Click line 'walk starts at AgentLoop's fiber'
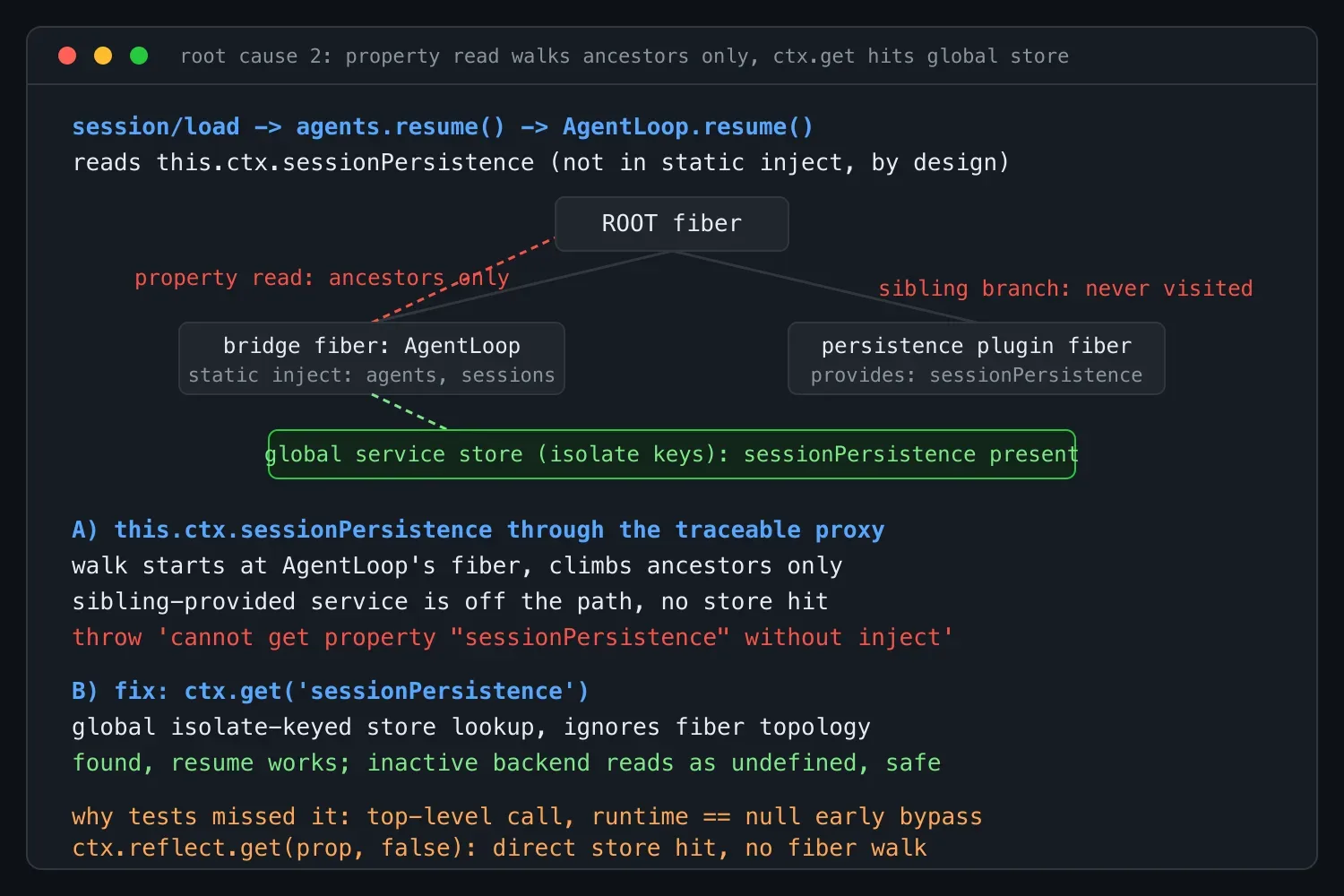The image size is (1344, 896). pyautogui.click(x=457, y=566)
